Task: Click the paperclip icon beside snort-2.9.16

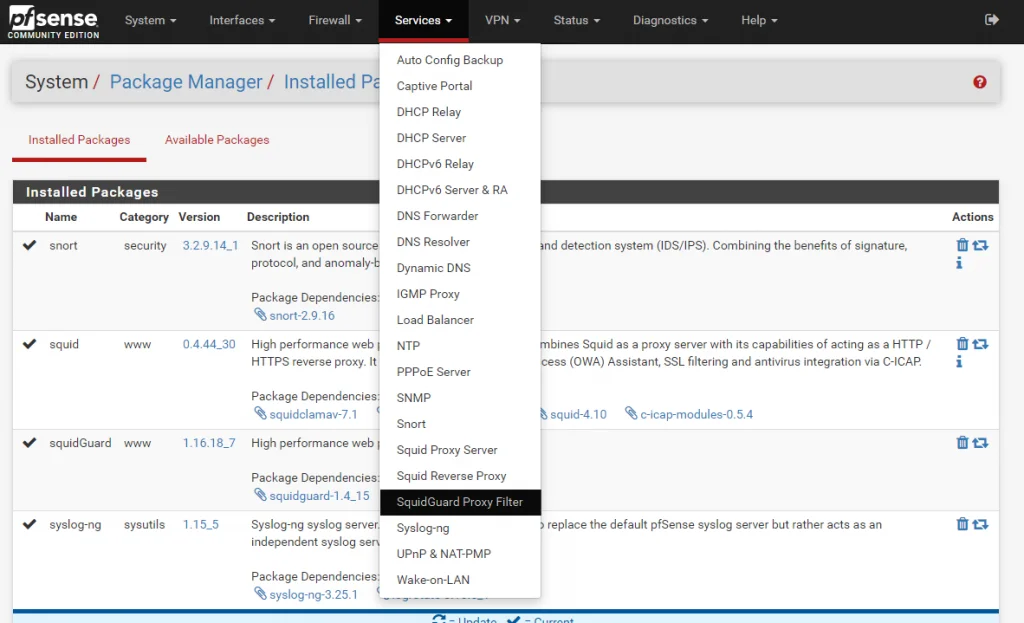Action: [x=260, y=315]
